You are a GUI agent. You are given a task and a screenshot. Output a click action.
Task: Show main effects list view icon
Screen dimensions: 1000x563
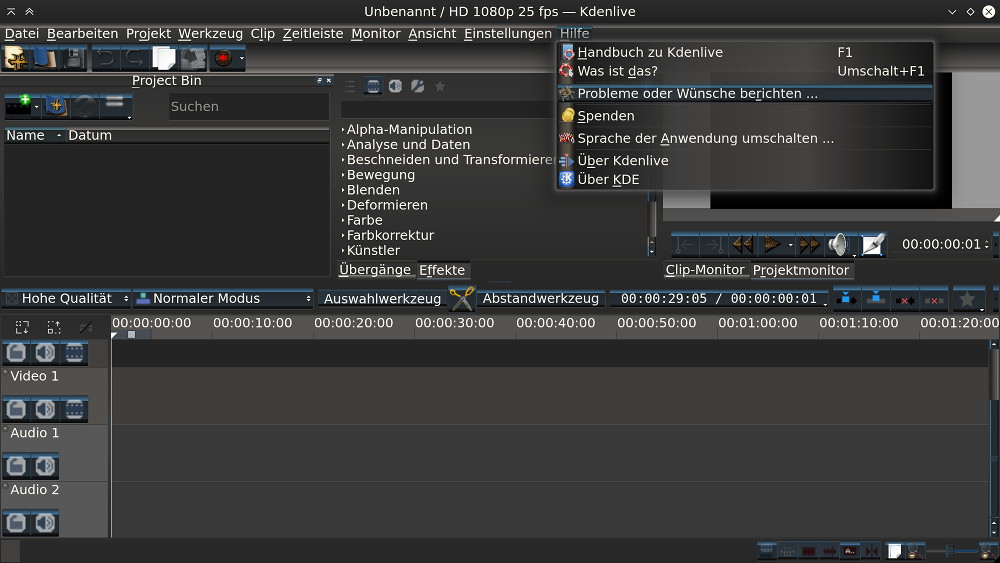[x=350, y=86]
